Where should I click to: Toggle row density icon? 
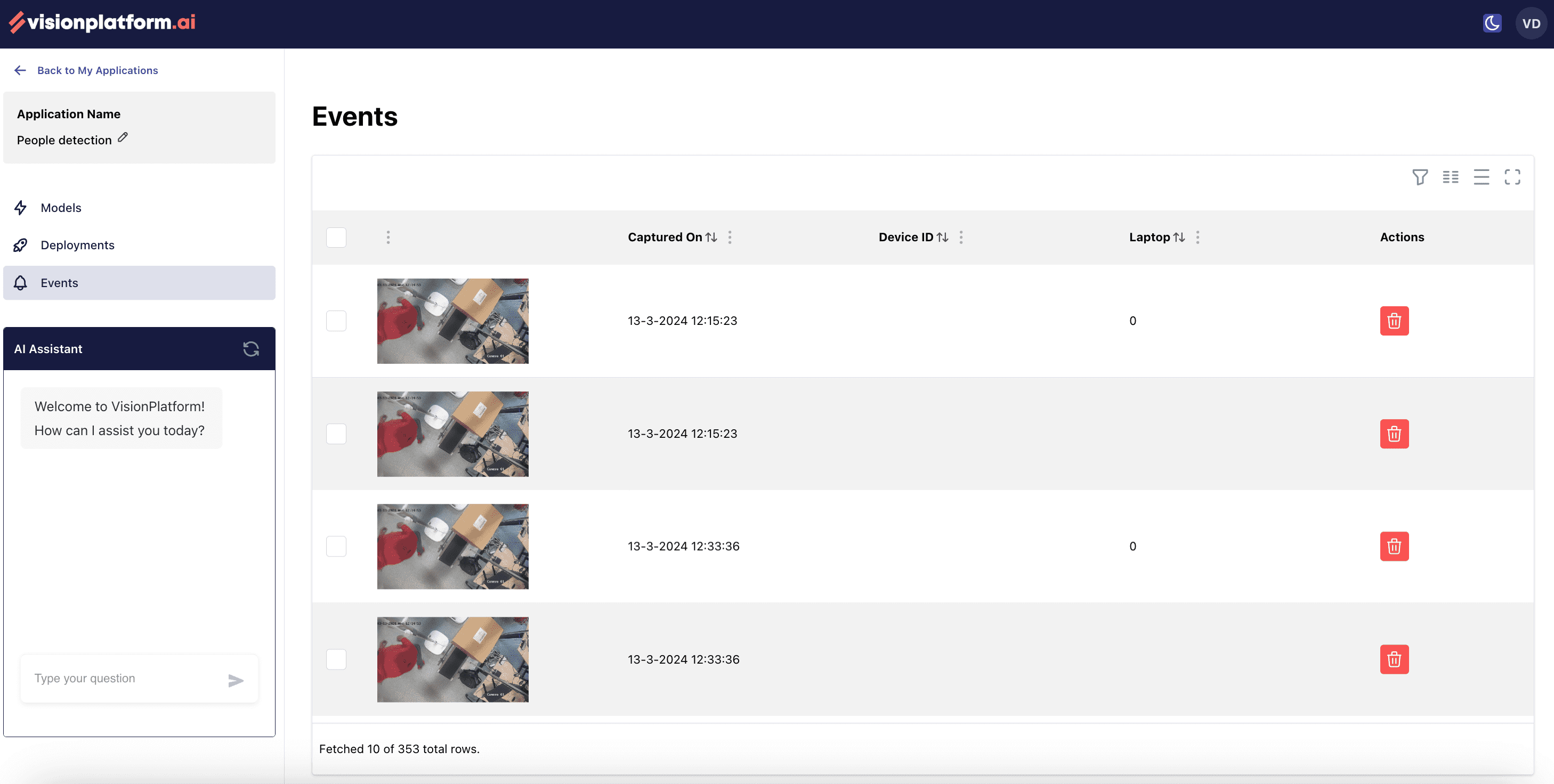[x=1481, y=177]
